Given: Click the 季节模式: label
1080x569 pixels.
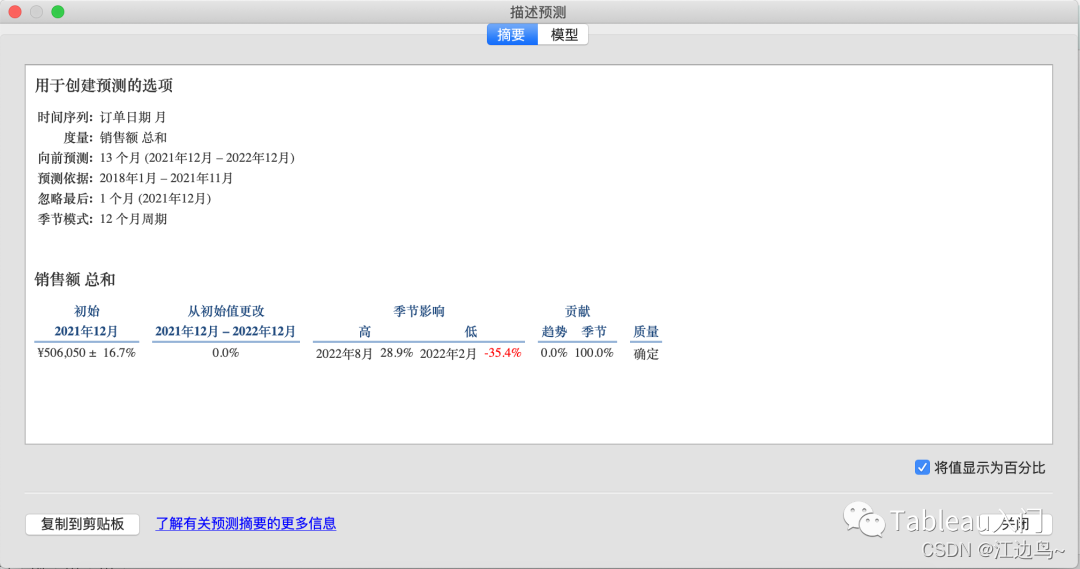Looking at the screenshot, I should coord(65,219).
